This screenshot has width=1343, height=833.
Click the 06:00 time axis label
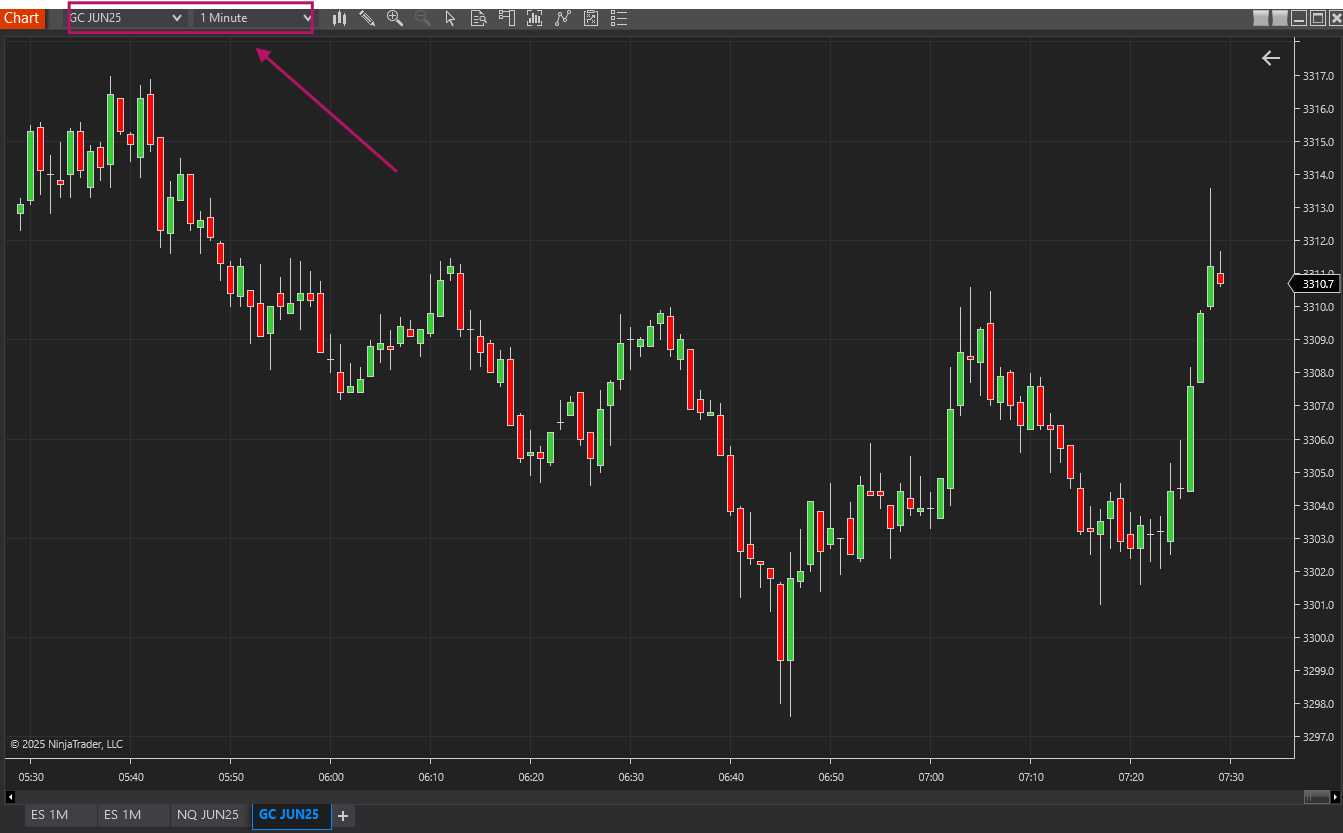pyautogui.click(x=331, y=777)
